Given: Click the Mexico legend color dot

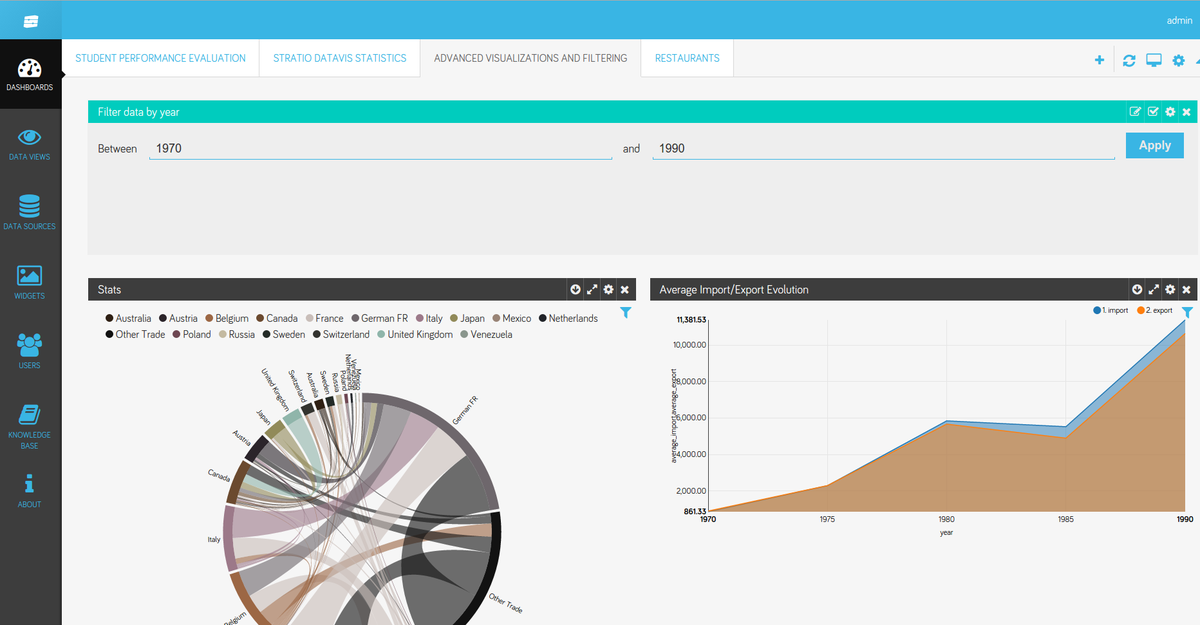Looking at the screenshot, I should (496, 318).
